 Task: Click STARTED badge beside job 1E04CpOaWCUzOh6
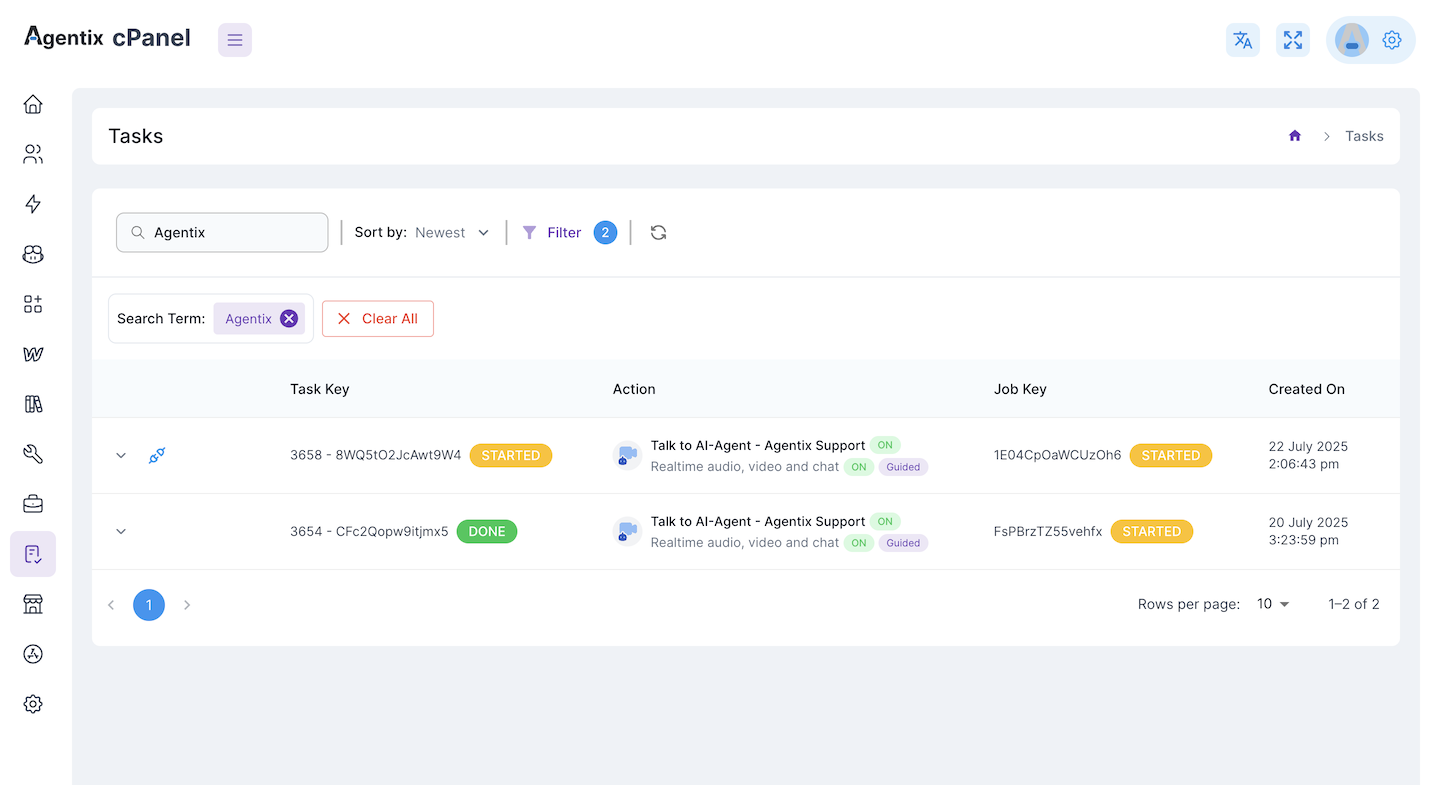[x=1171, y=455]
